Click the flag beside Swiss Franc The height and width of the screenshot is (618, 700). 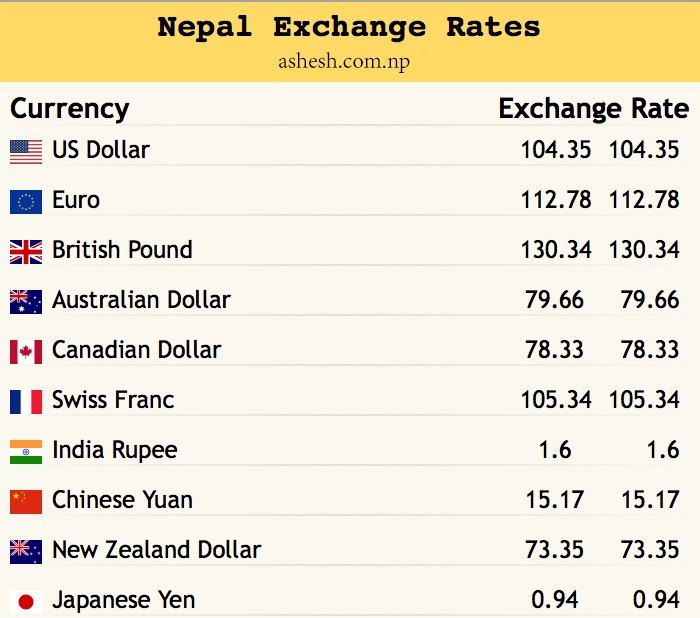pyautogui.click(x=26, y=401)
